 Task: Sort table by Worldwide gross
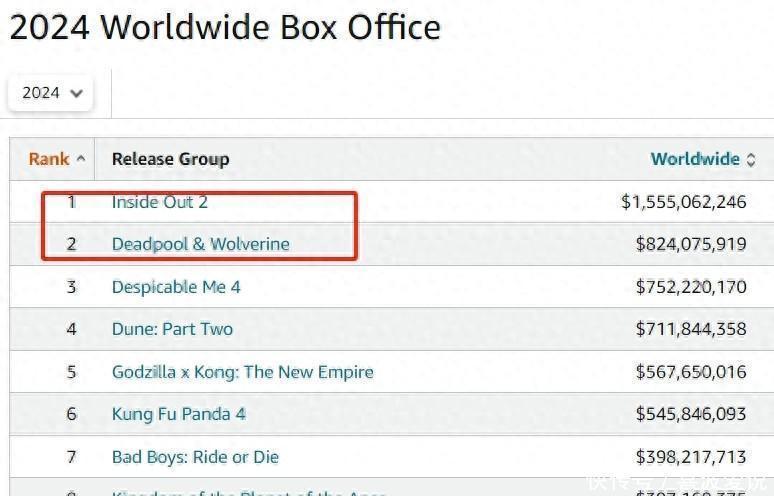click(x=695, y=159)
